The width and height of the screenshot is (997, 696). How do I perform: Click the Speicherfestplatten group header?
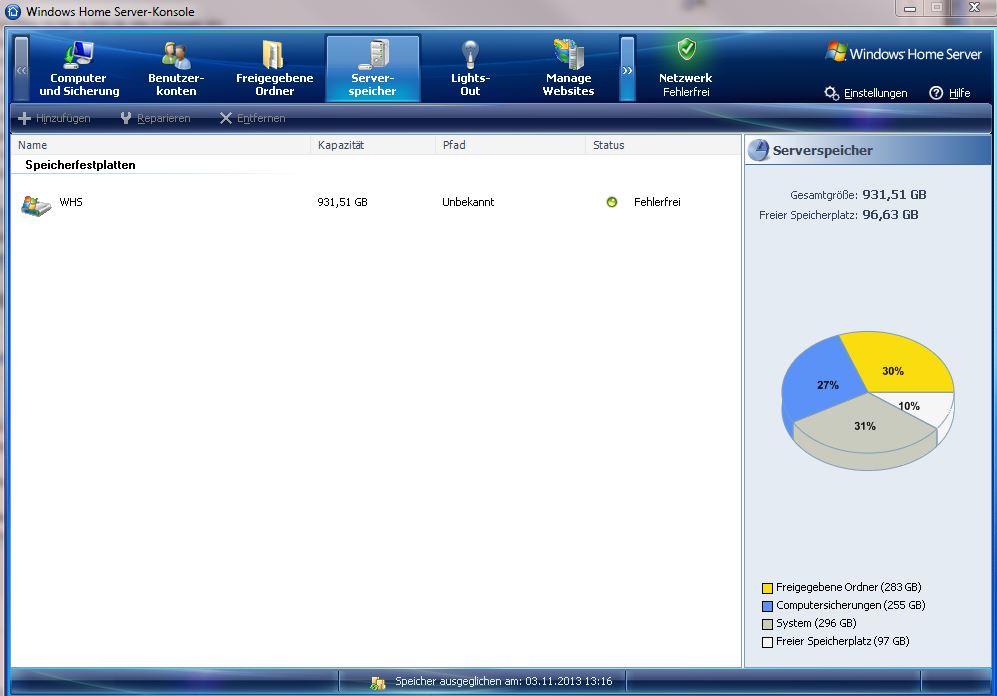point(80,165)
